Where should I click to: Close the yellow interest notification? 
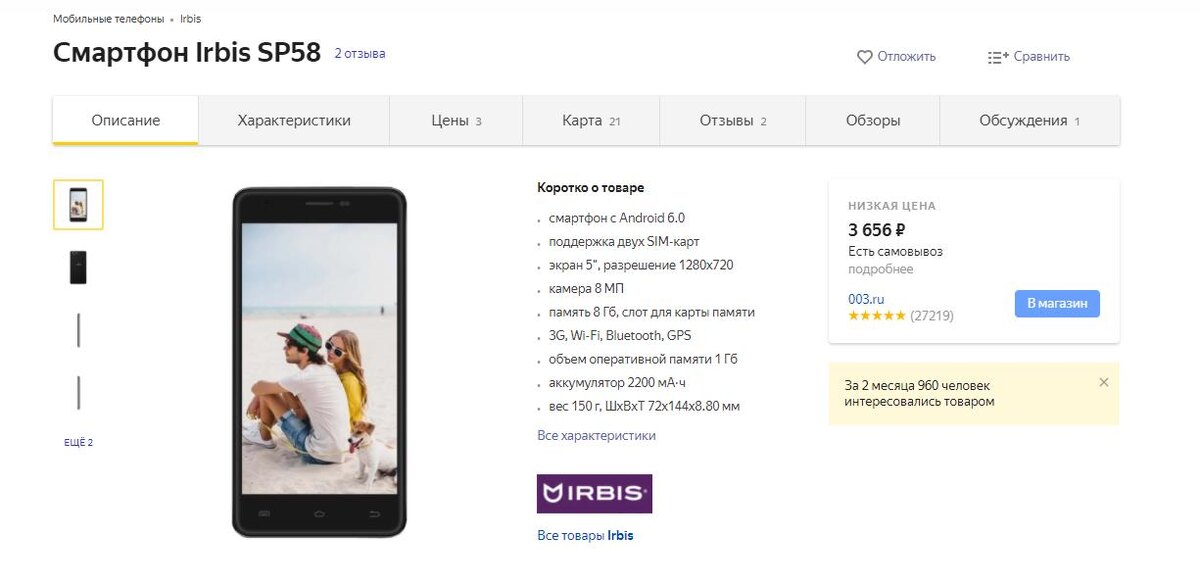[1104, 382]
